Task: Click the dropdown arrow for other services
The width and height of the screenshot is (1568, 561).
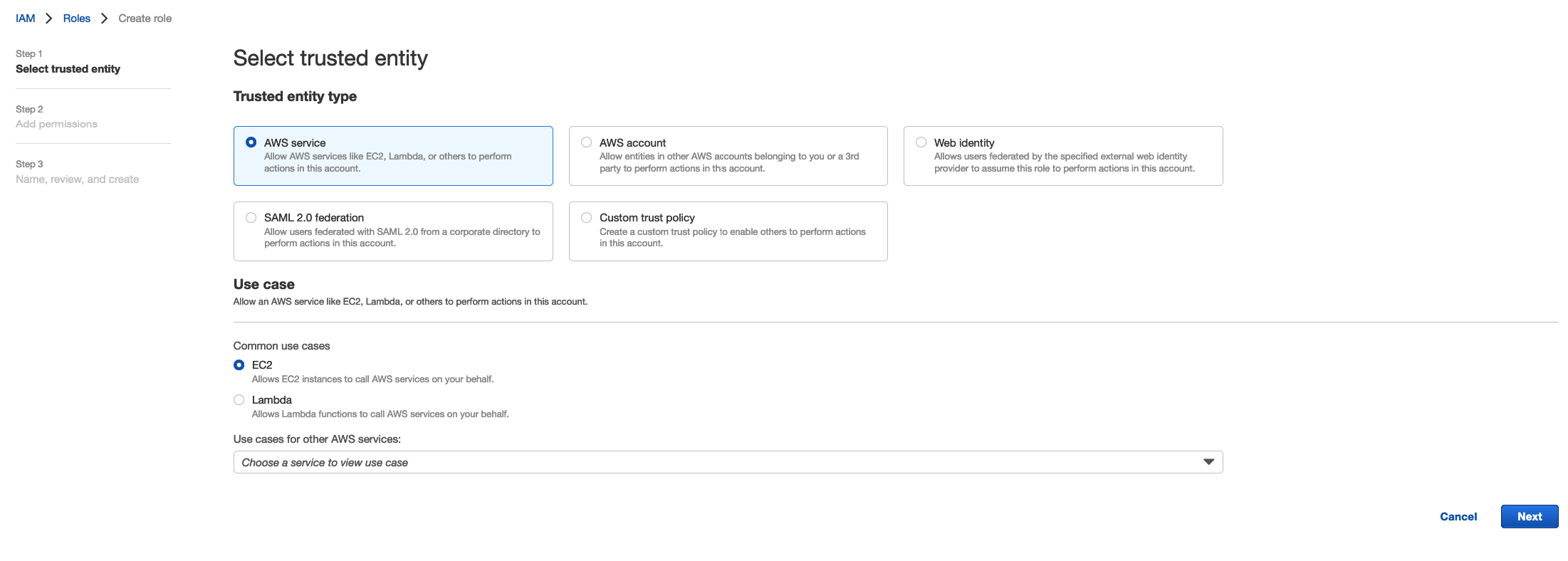Action: click(1208, 462)
